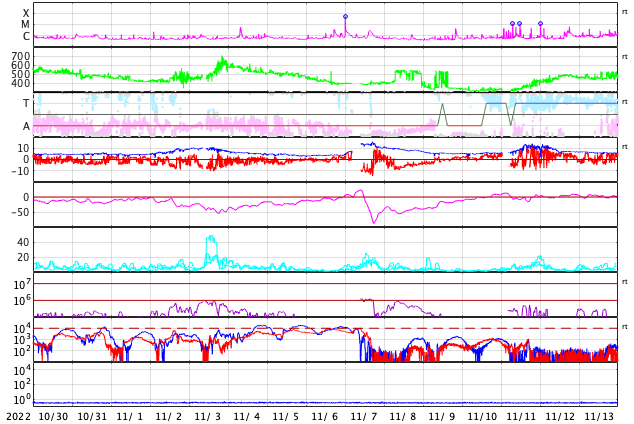Select the '10^6' electron flux axis label

(x=21, y=301)
